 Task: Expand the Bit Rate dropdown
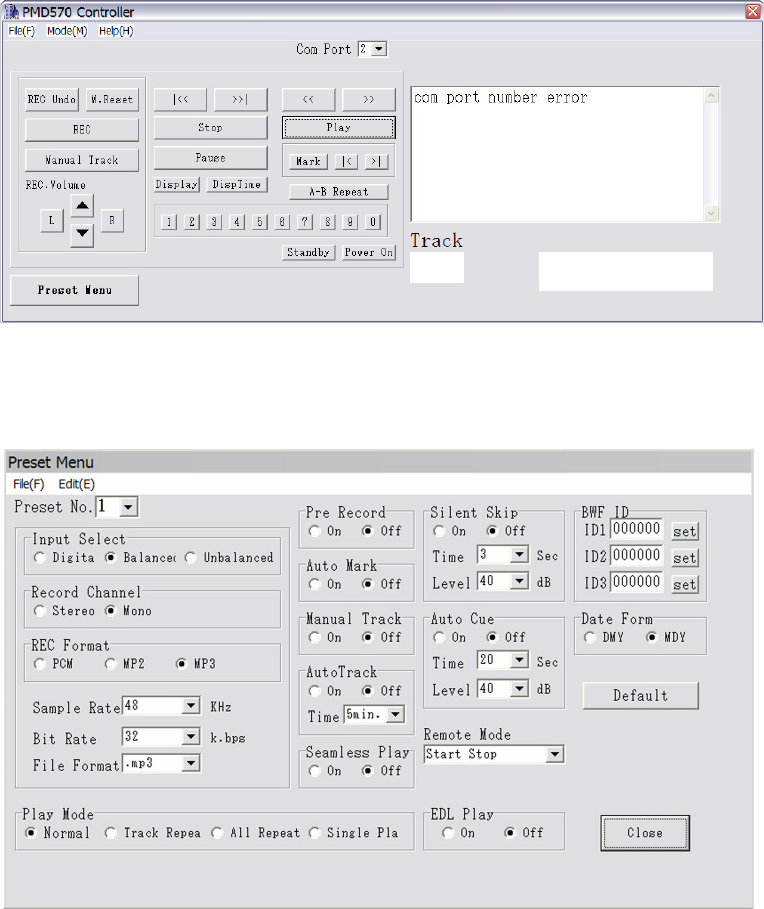coord(191,736)
